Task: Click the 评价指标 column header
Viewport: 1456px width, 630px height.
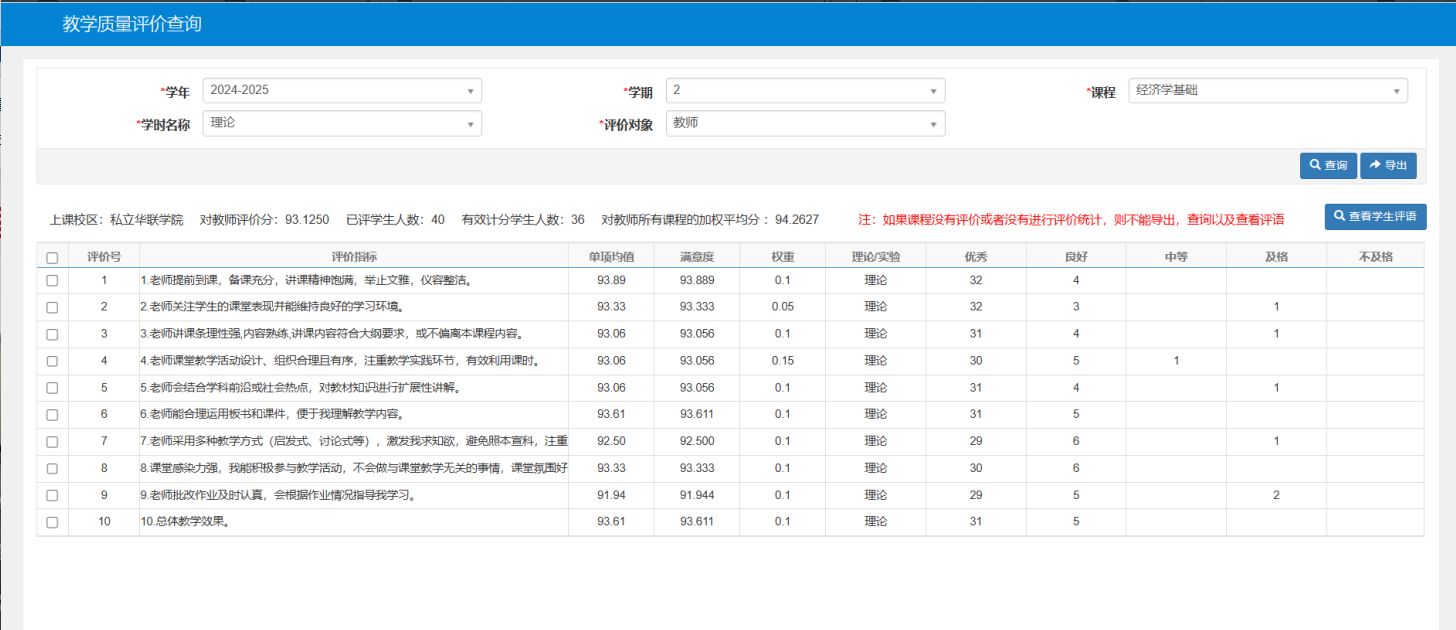Action: 354,256
